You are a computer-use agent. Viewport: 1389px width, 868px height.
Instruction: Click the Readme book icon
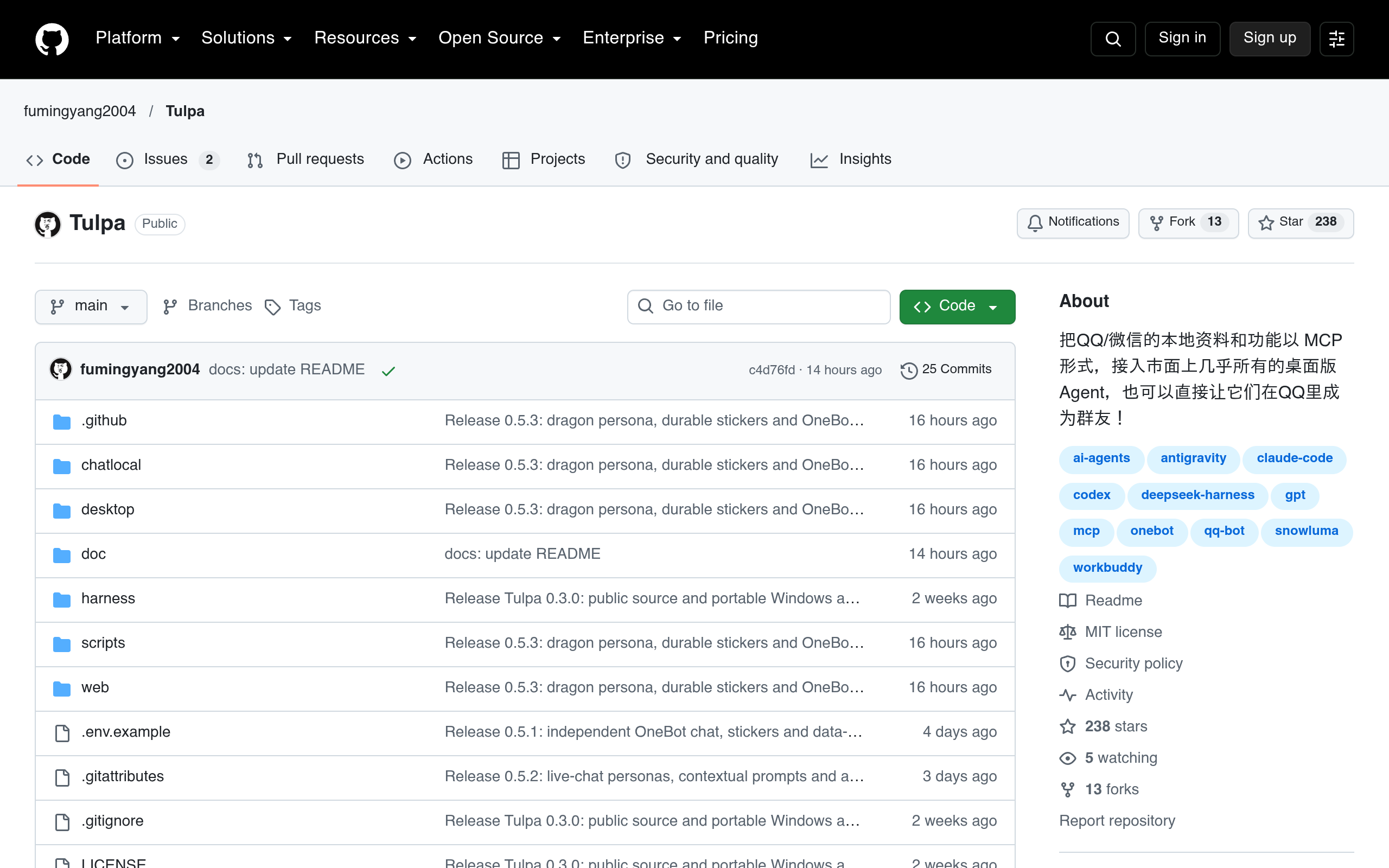(1068, 601)
